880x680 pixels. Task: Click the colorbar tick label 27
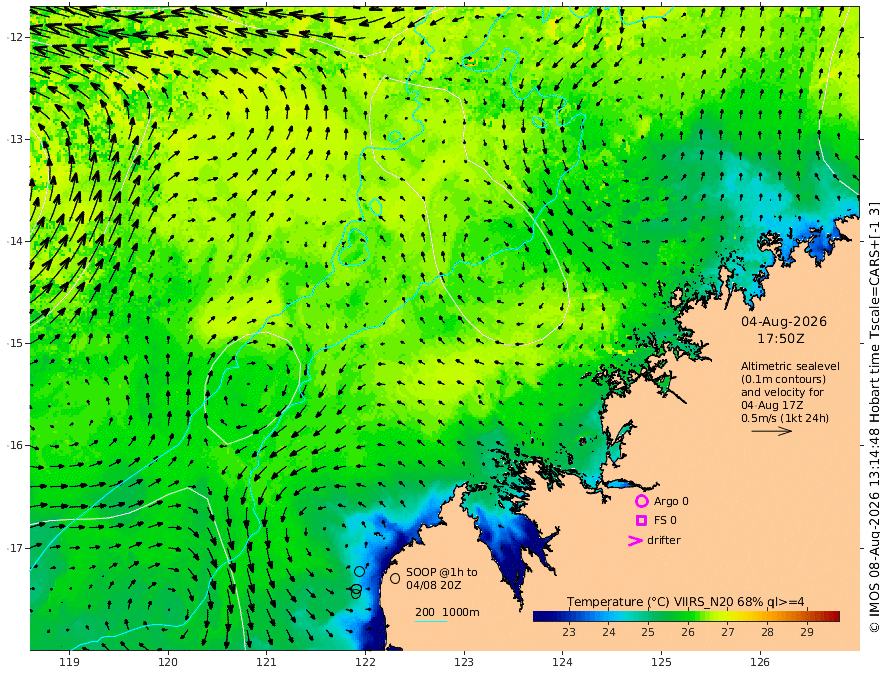[728, 632]
